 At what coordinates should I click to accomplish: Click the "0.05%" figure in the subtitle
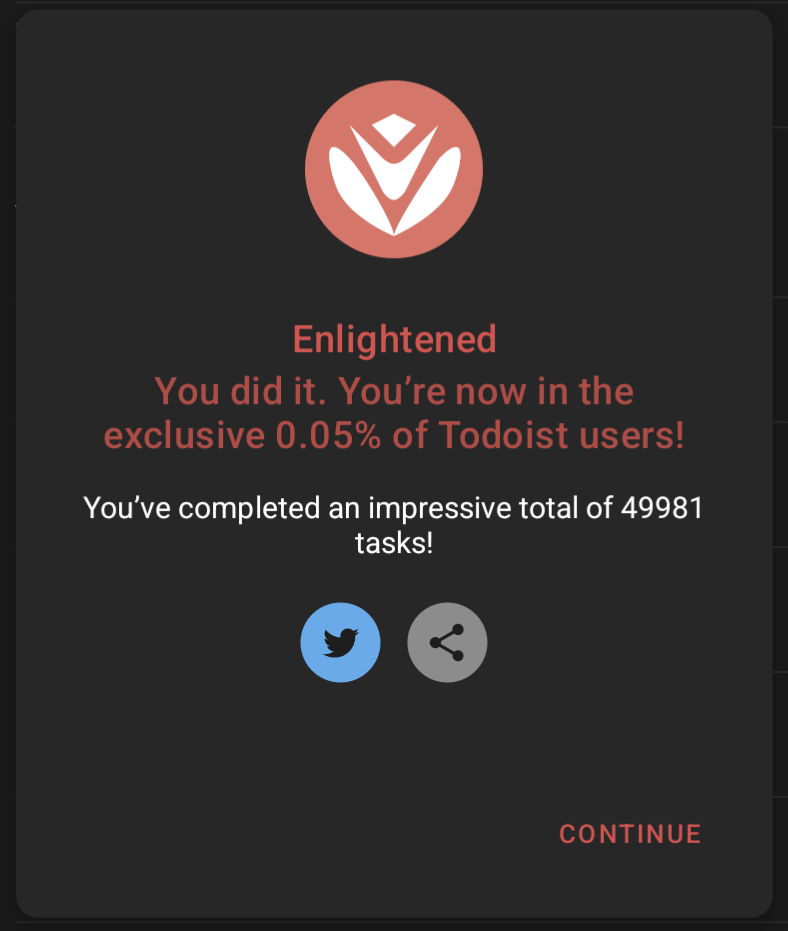[328, 435]
